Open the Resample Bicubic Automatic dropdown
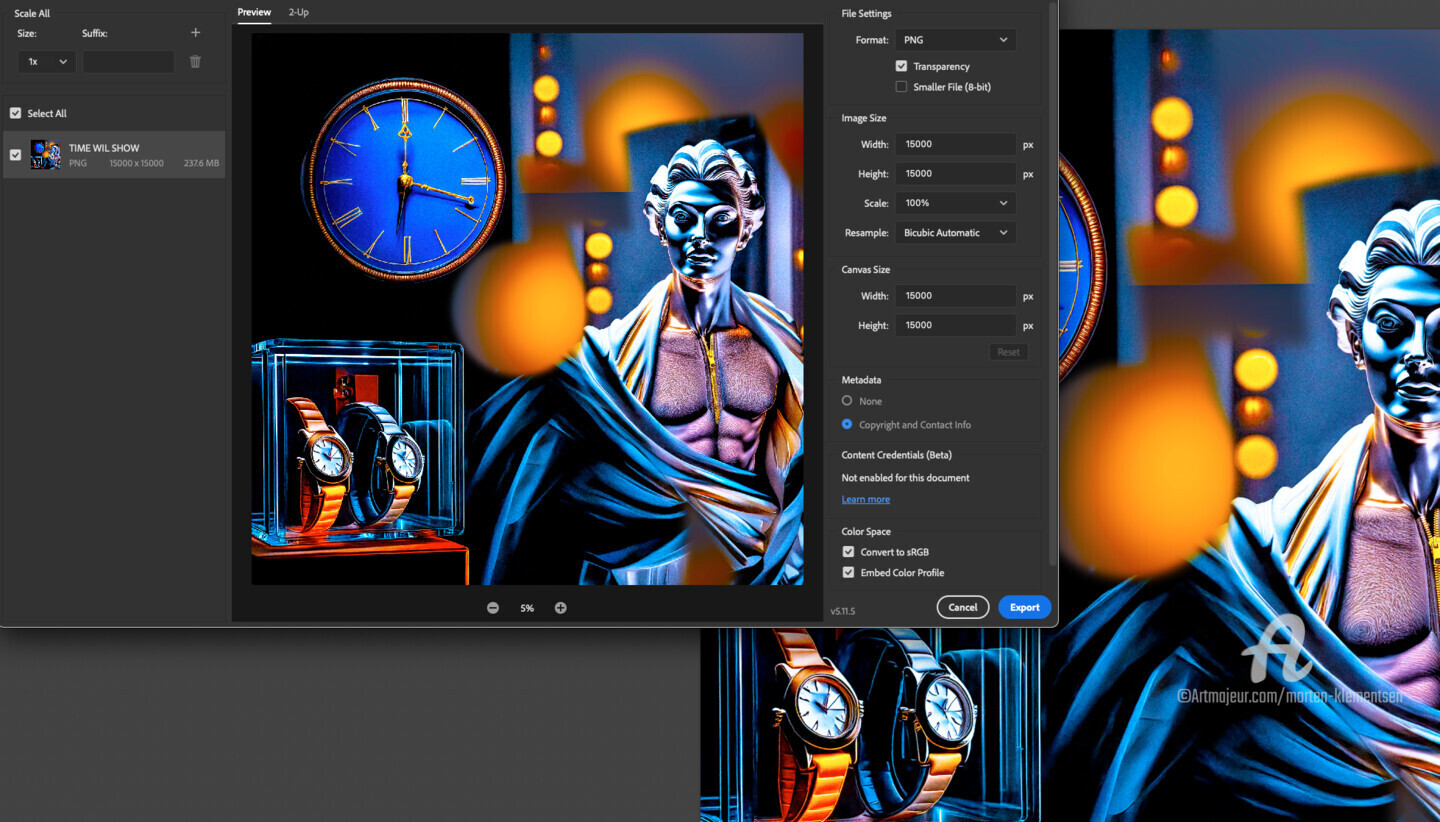Viewport: 1440px width, 822px height. point(955,233)
